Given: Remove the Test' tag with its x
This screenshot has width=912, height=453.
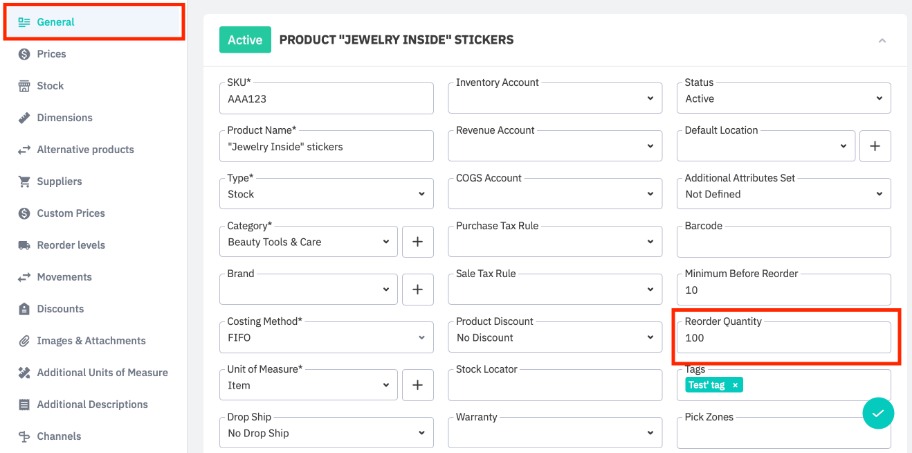Looking at the screenshot, I should (x=735, y=385).
